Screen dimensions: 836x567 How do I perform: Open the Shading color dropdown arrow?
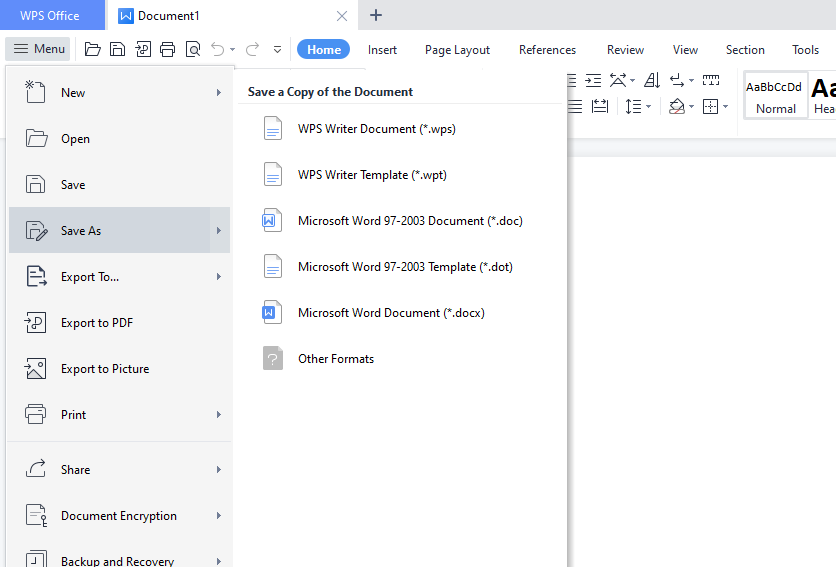click(x=691, y=106)
